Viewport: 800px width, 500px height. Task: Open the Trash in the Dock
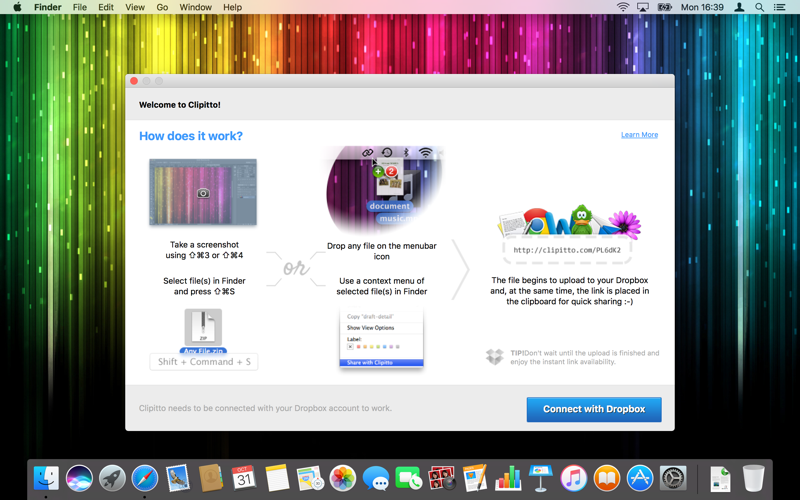click(754, 479)
